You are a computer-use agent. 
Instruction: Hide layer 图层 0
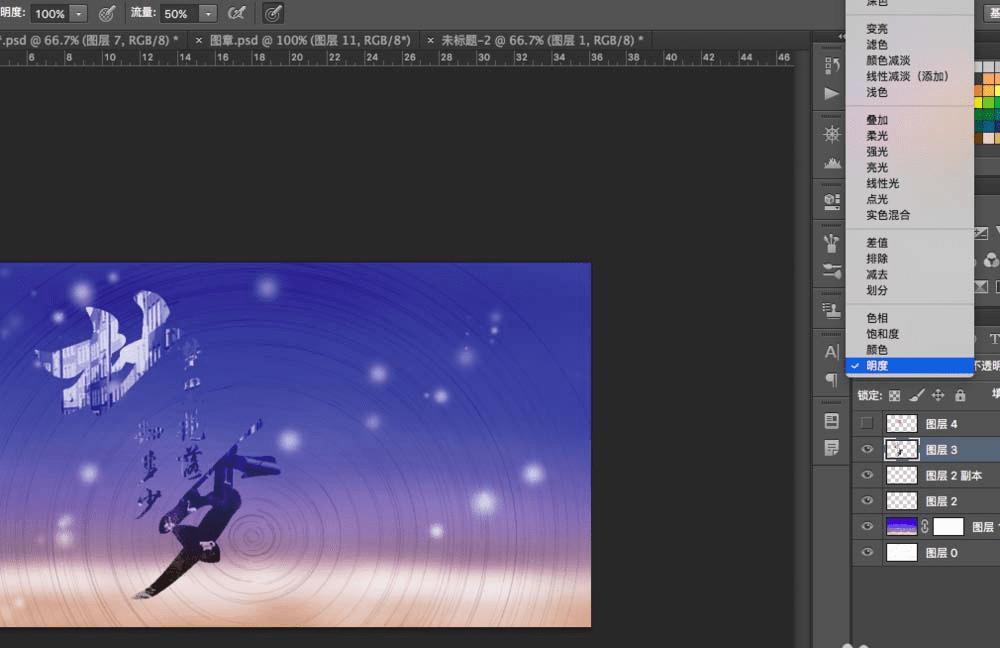(x=867, y=552)
